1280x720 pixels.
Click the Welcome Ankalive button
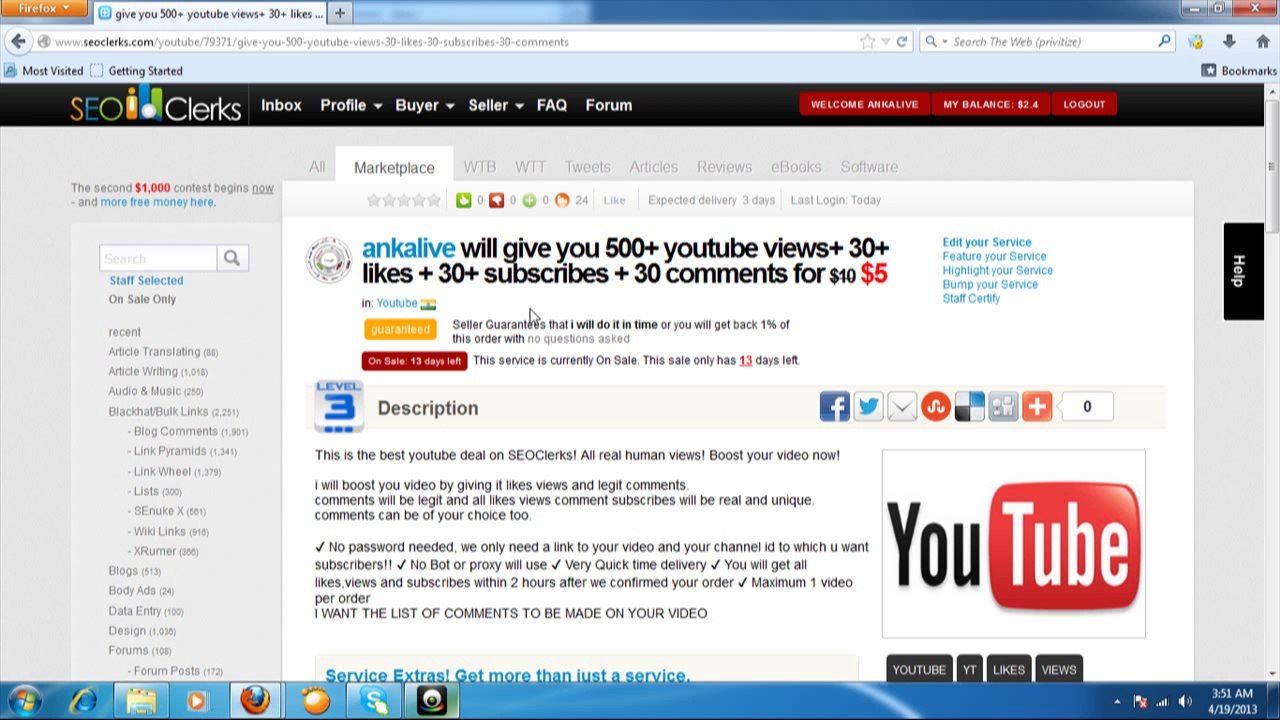point(864,104)
